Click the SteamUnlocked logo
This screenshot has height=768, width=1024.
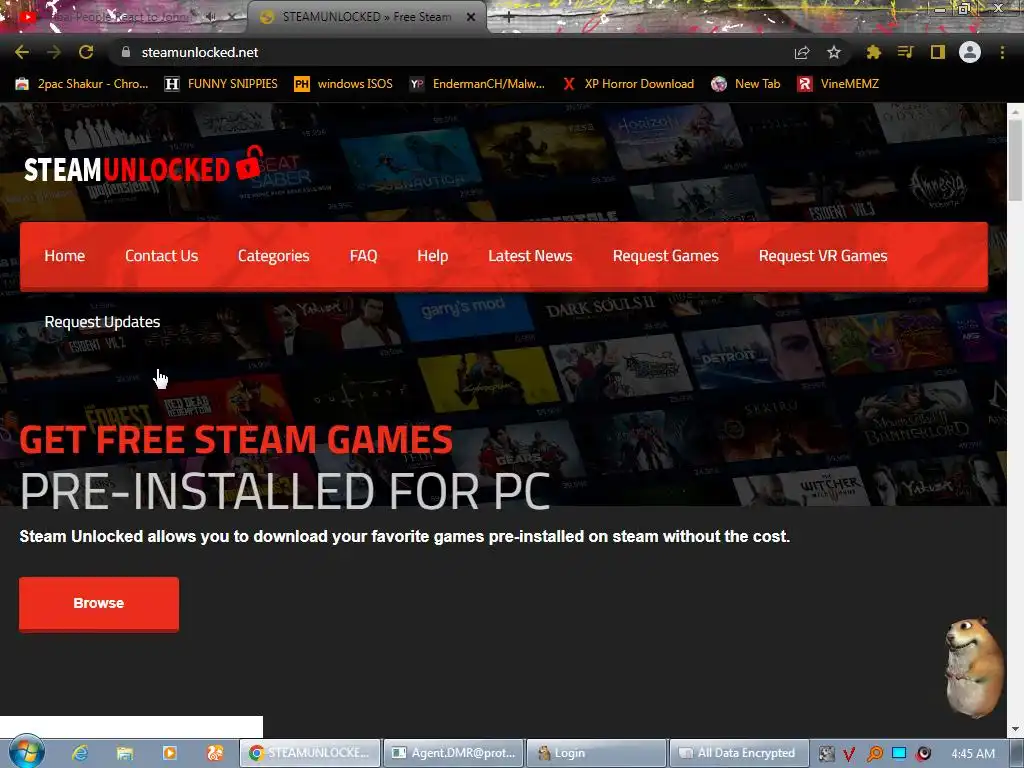[144, 166]
